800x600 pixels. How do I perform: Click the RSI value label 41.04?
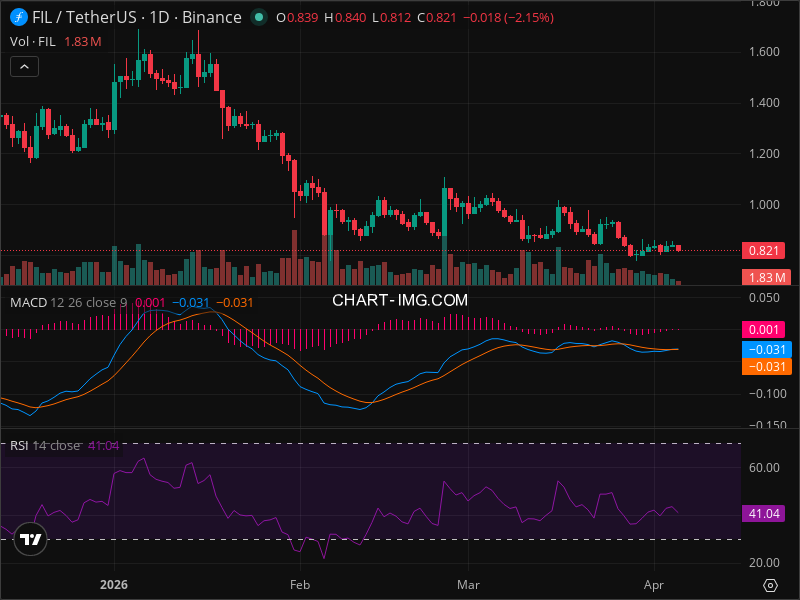[x=764, y=513]
